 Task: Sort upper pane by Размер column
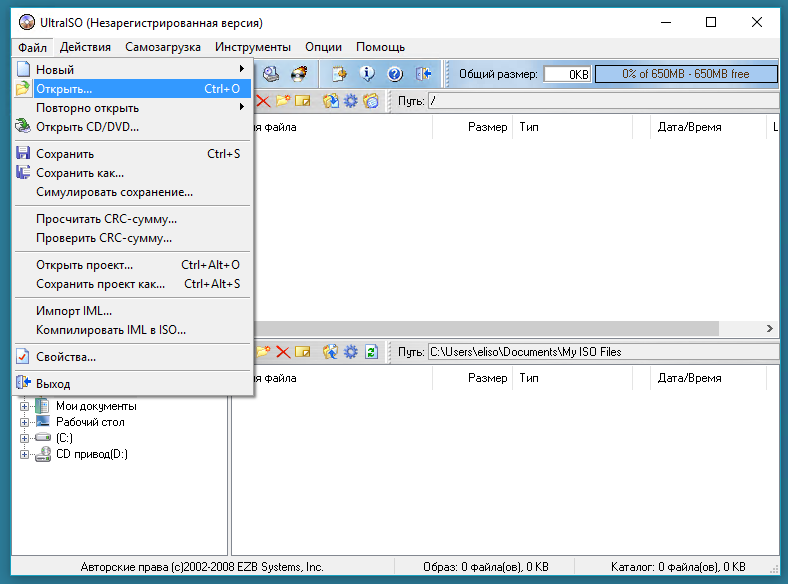(x=472, y=127)
